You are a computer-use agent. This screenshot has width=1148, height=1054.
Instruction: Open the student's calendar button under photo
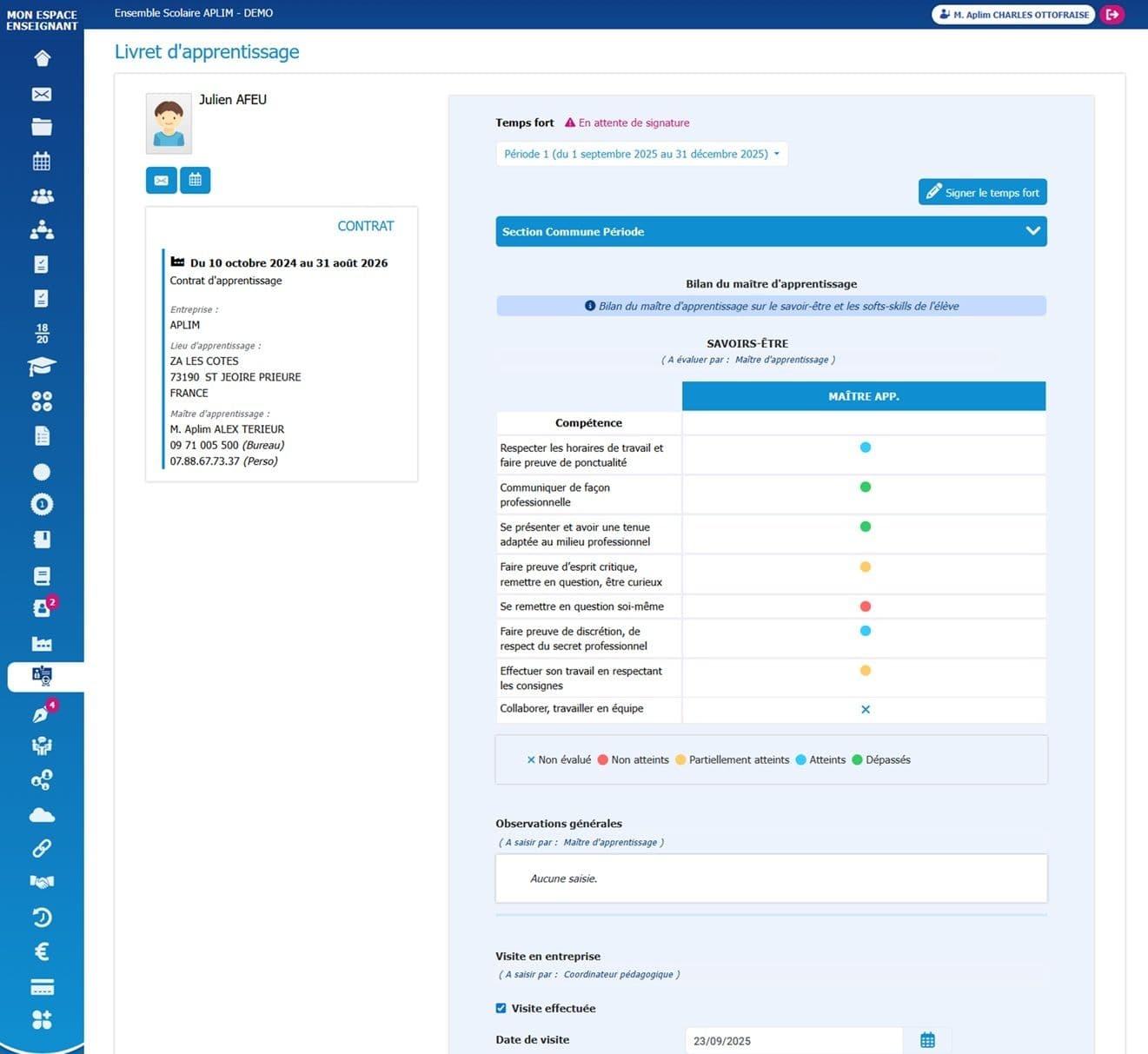pyautogui.click(x=196, y=180)
